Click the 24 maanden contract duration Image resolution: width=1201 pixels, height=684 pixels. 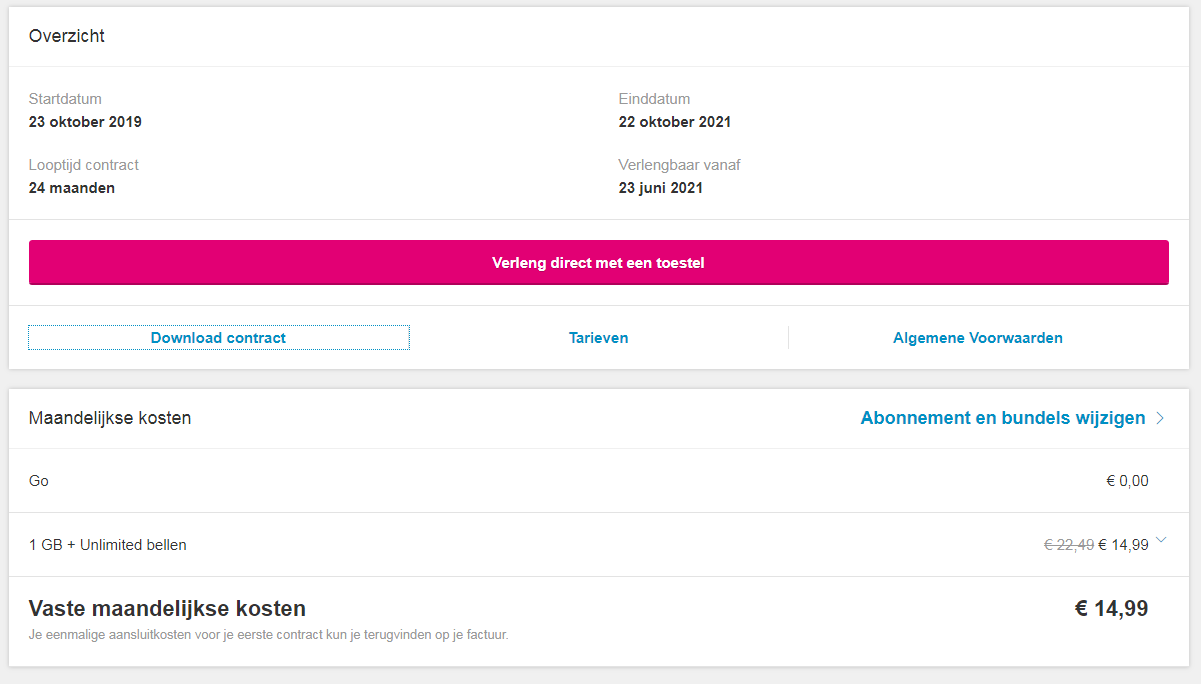point(71,188)
